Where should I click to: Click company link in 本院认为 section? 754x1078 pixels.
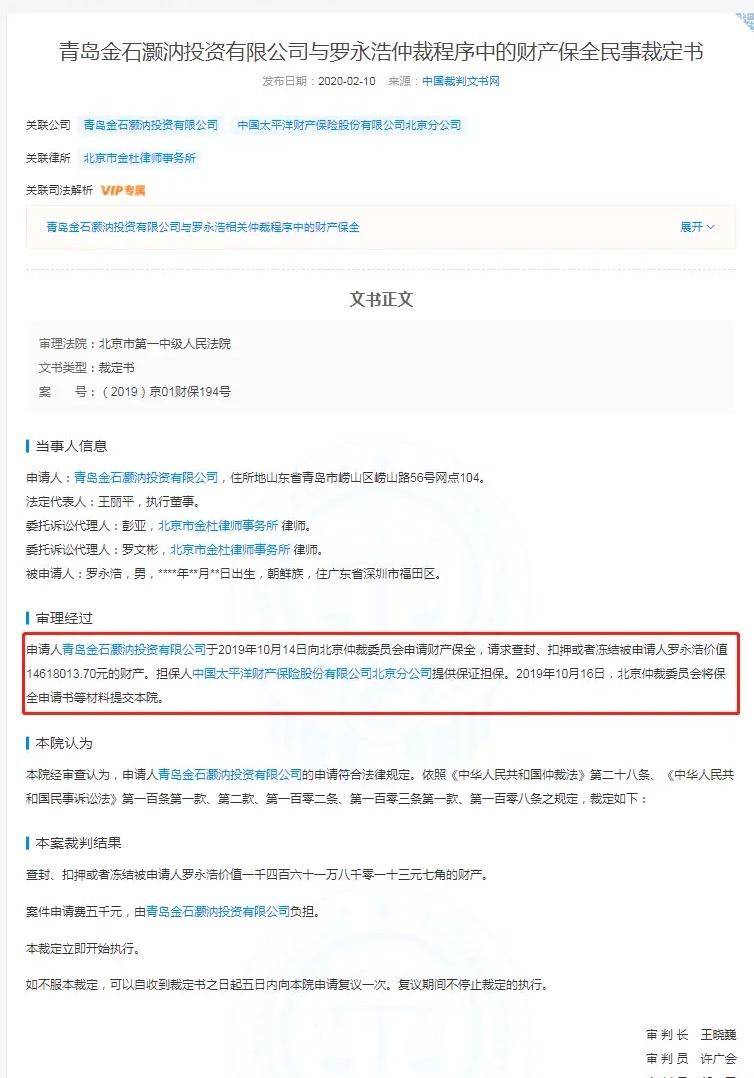click(230, 775)
